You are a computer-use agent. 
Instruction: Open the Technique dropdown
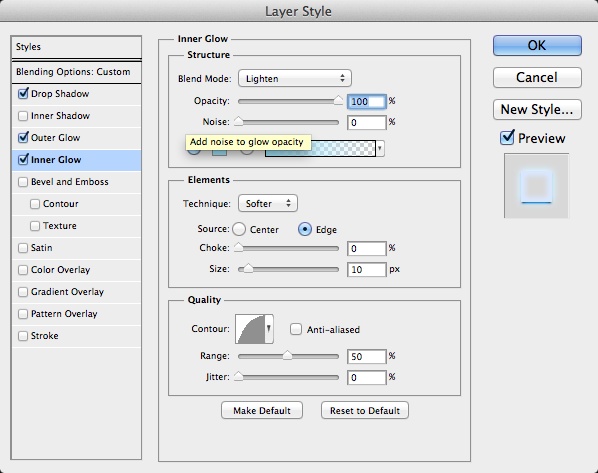pyautogui.click(x=268, y=203)
